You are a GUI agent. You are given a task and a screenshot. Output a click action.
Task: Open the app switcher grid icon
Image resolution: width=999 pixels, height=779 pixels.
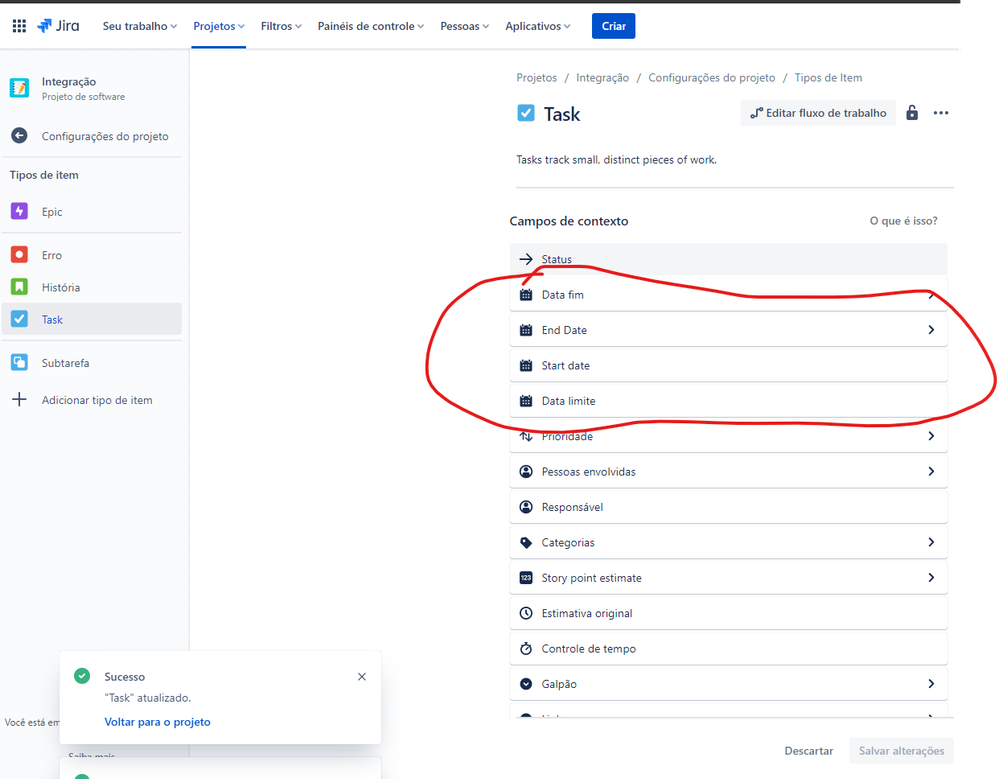[x=18, y=25]
